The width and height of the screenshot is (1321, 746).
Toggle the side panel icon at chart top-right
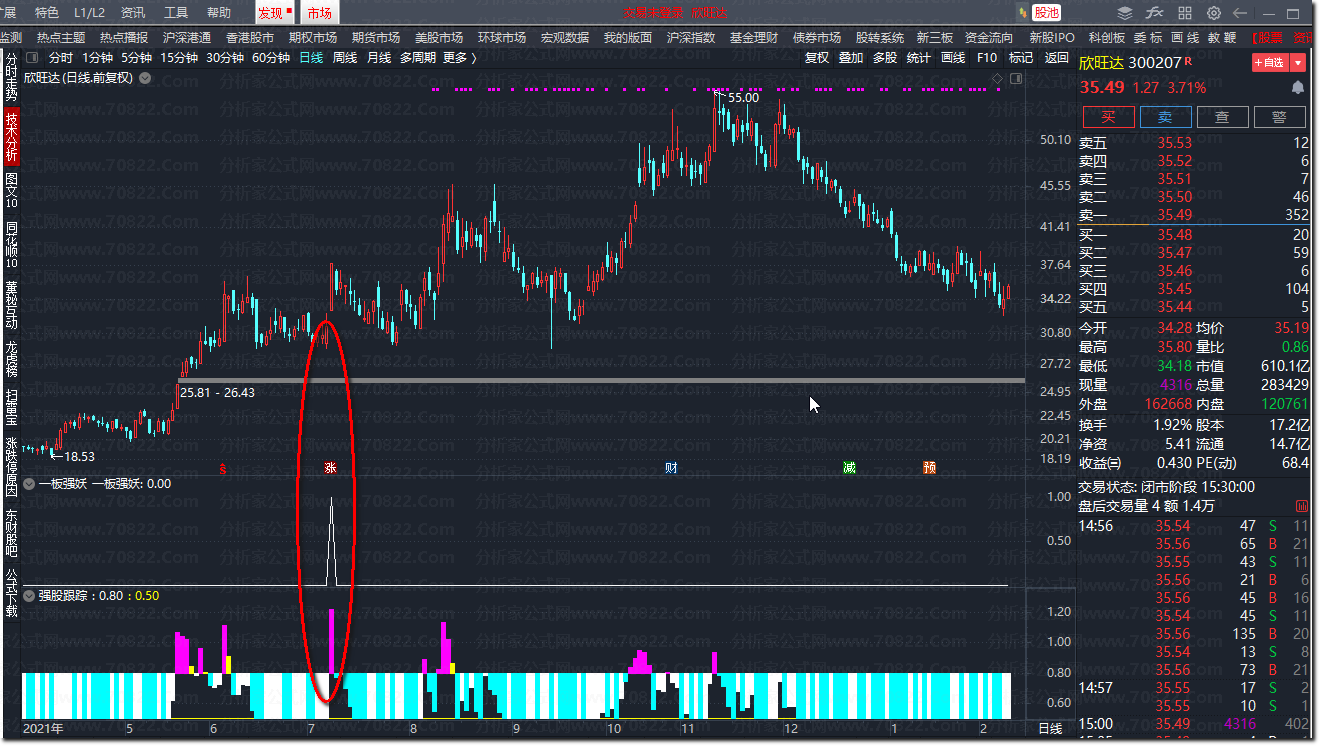point(1016,78)
